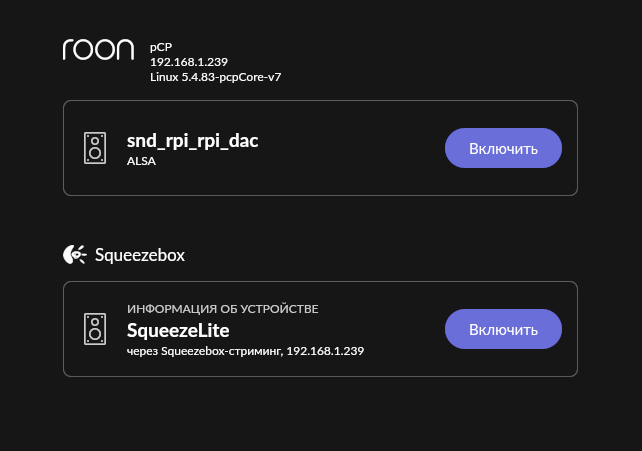This screenshot has width=642, height=451.
Task: Select the snd_rpi_rpi_dac device name
Action: click(x=192, y=141)
